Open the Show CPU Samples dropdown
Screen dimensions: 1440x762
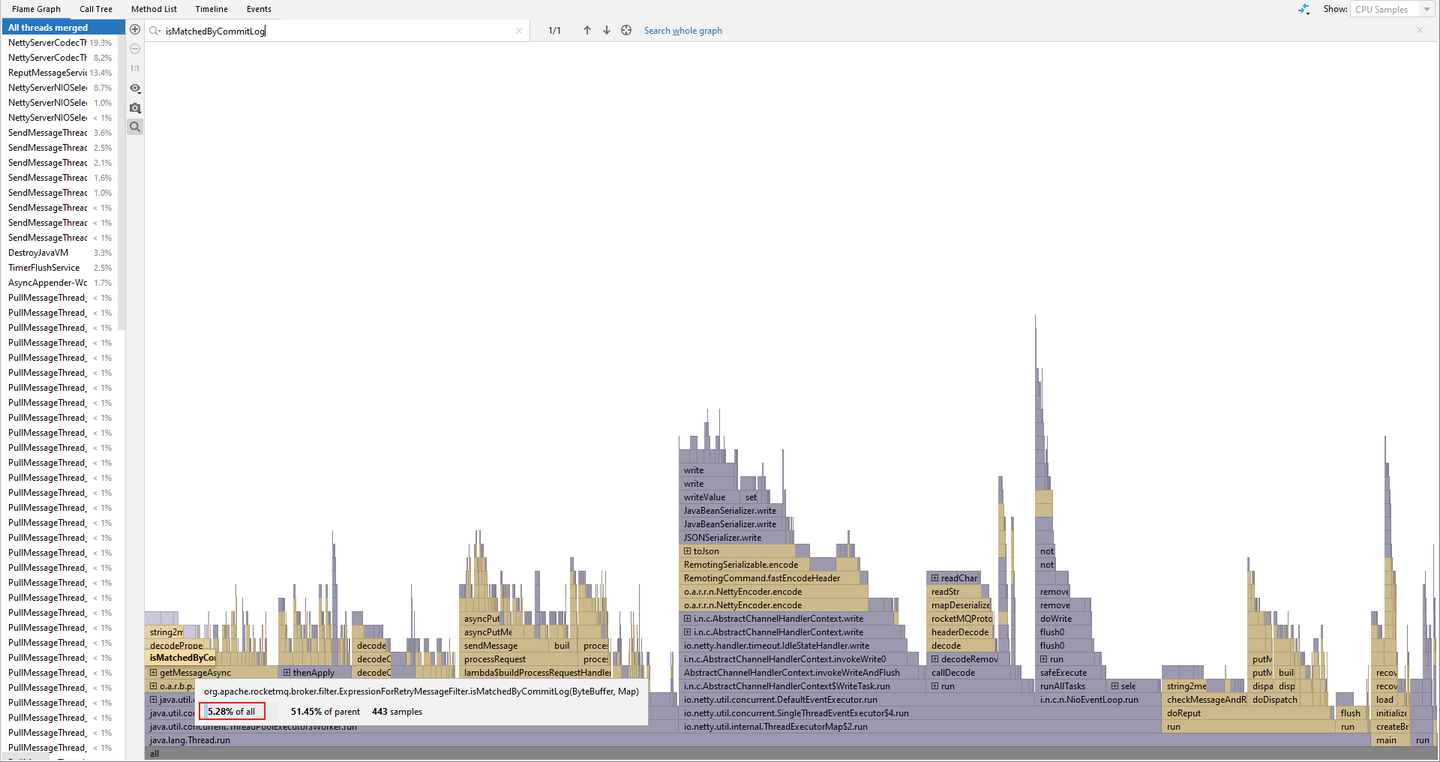[1390, 9]
